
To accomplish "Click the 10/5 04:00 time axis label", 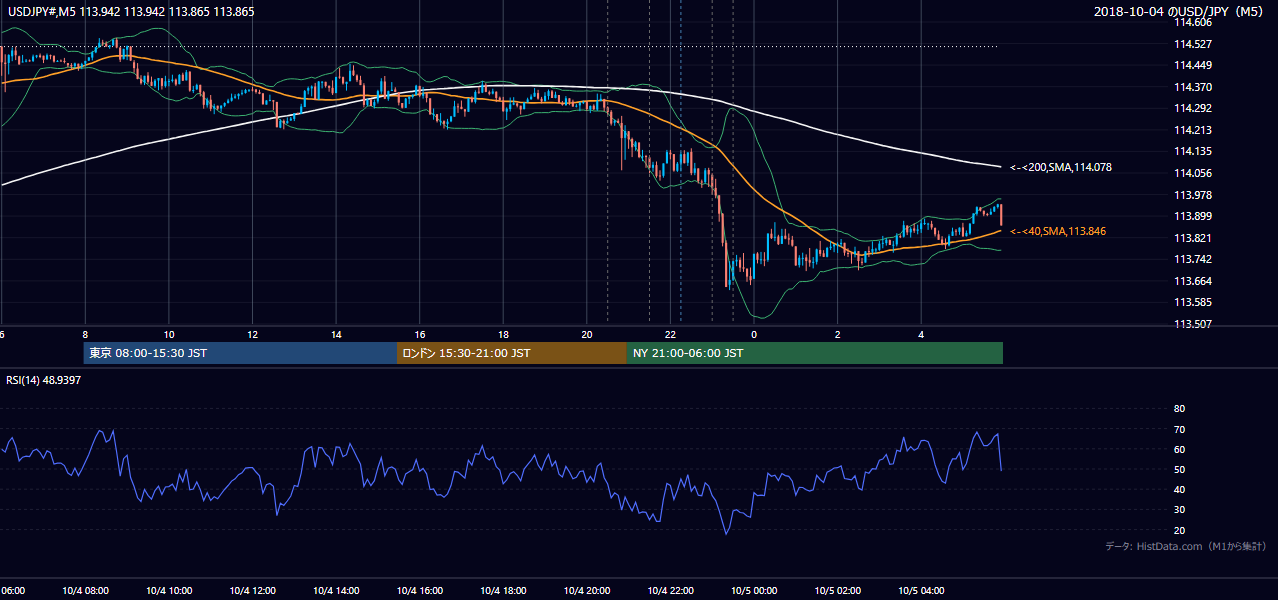I will [921, 591].
